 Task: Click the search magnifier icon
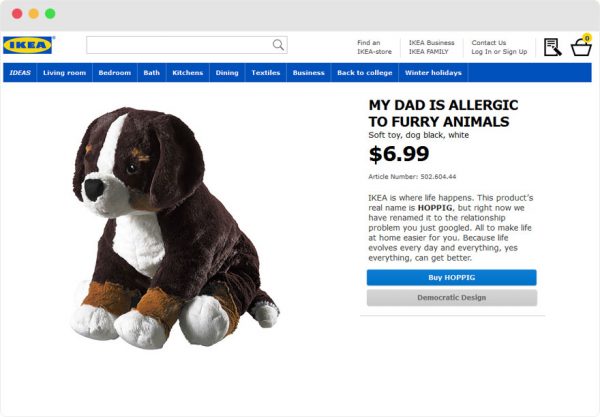(278, 45)
